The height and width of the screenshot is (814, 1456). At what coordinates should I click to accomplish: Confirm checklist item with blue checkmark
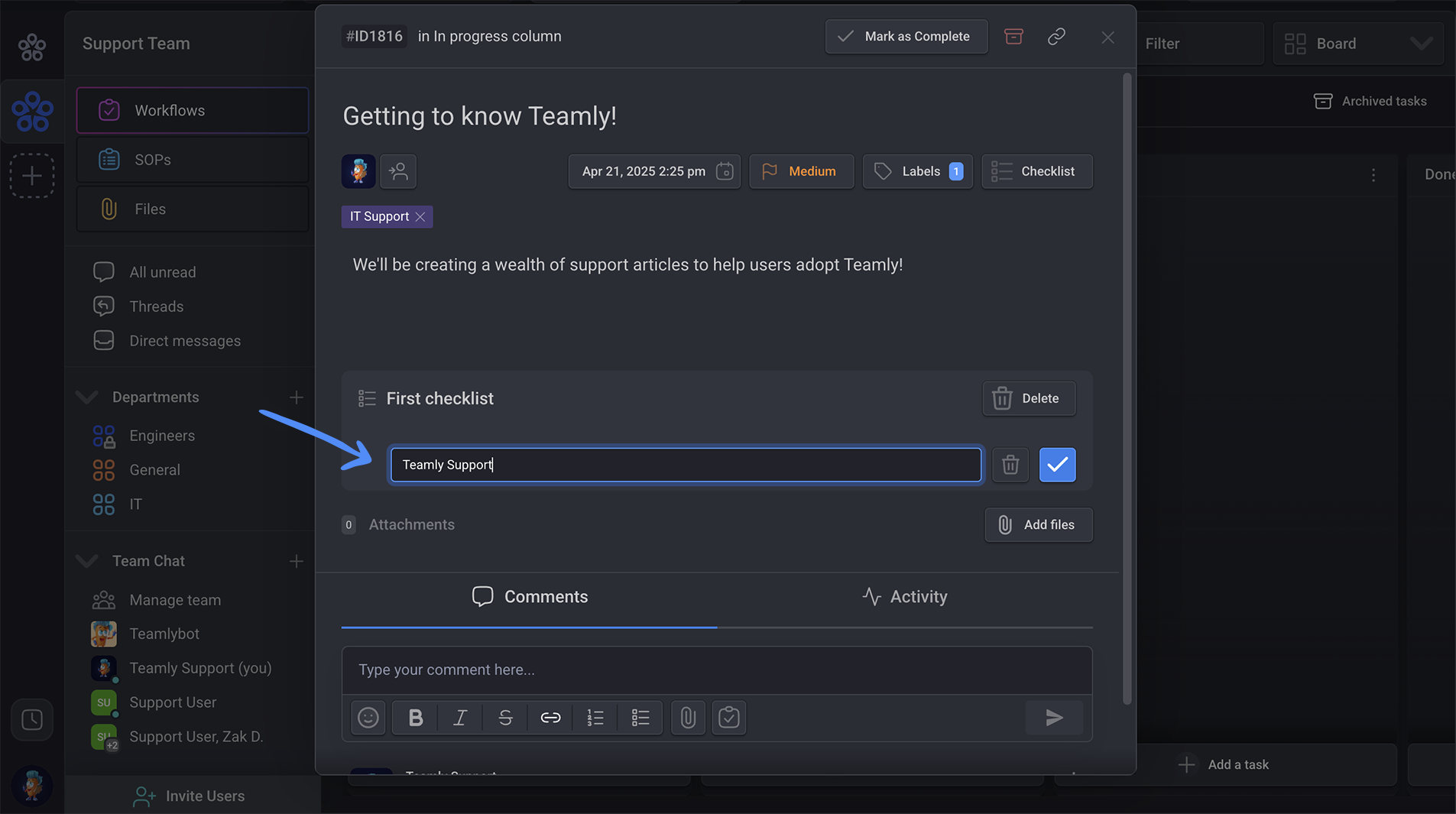(x=1058, y=465)
